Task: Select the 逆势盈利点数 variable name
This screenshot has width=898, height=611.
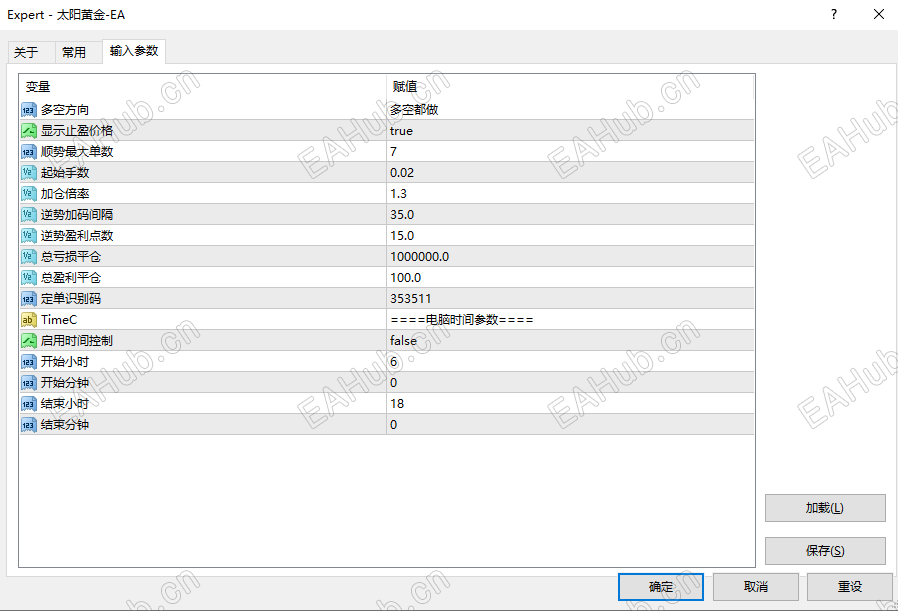Action: click(77, 236)
